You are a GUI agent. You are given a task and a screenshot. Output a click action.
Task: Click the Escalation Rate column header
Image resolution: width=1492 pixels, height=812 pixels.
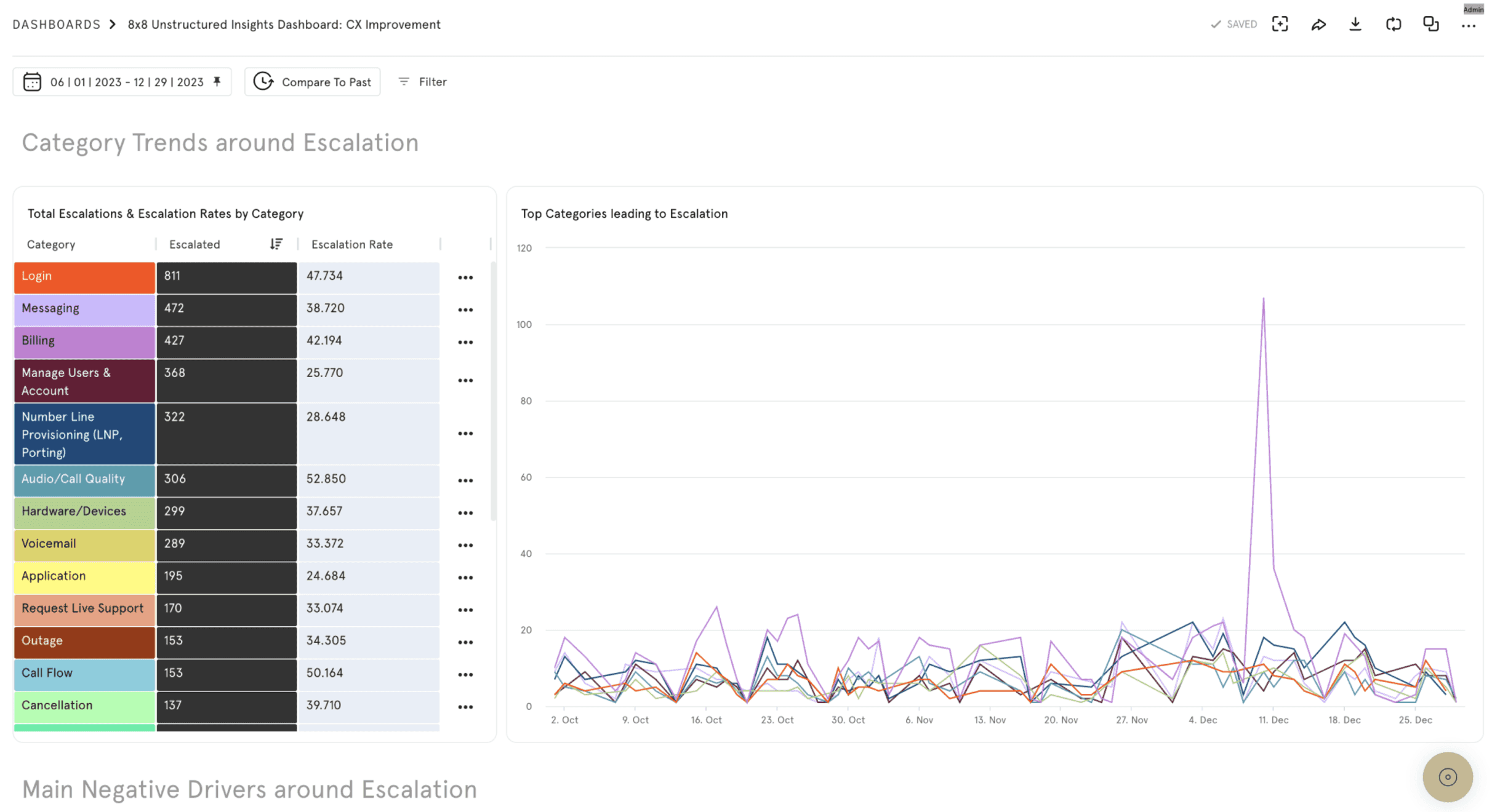(352, 244)
